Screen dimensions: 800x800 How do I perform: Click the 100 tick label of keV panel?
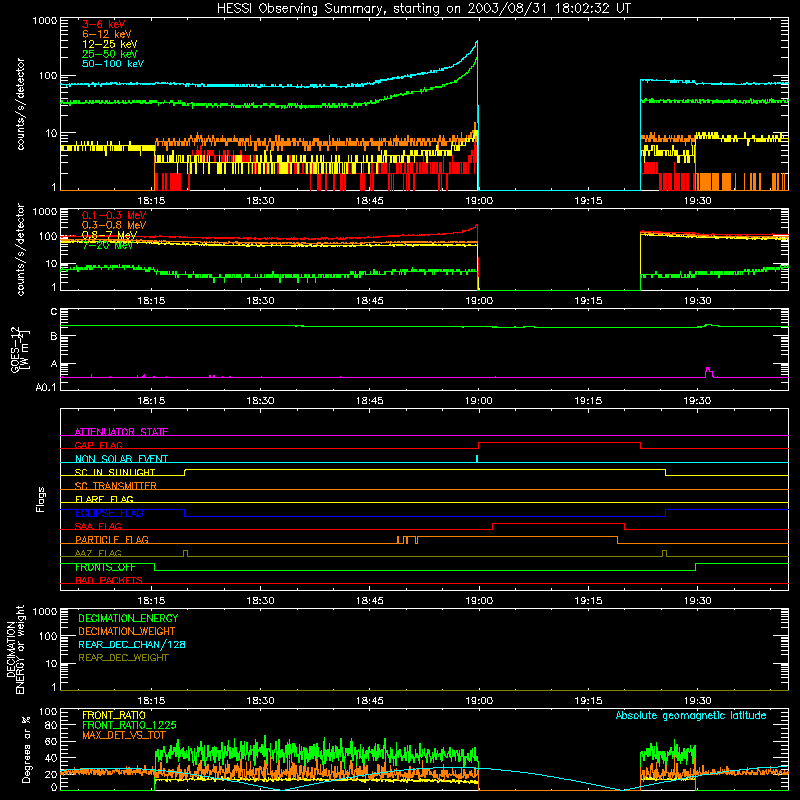coord(46,76)
